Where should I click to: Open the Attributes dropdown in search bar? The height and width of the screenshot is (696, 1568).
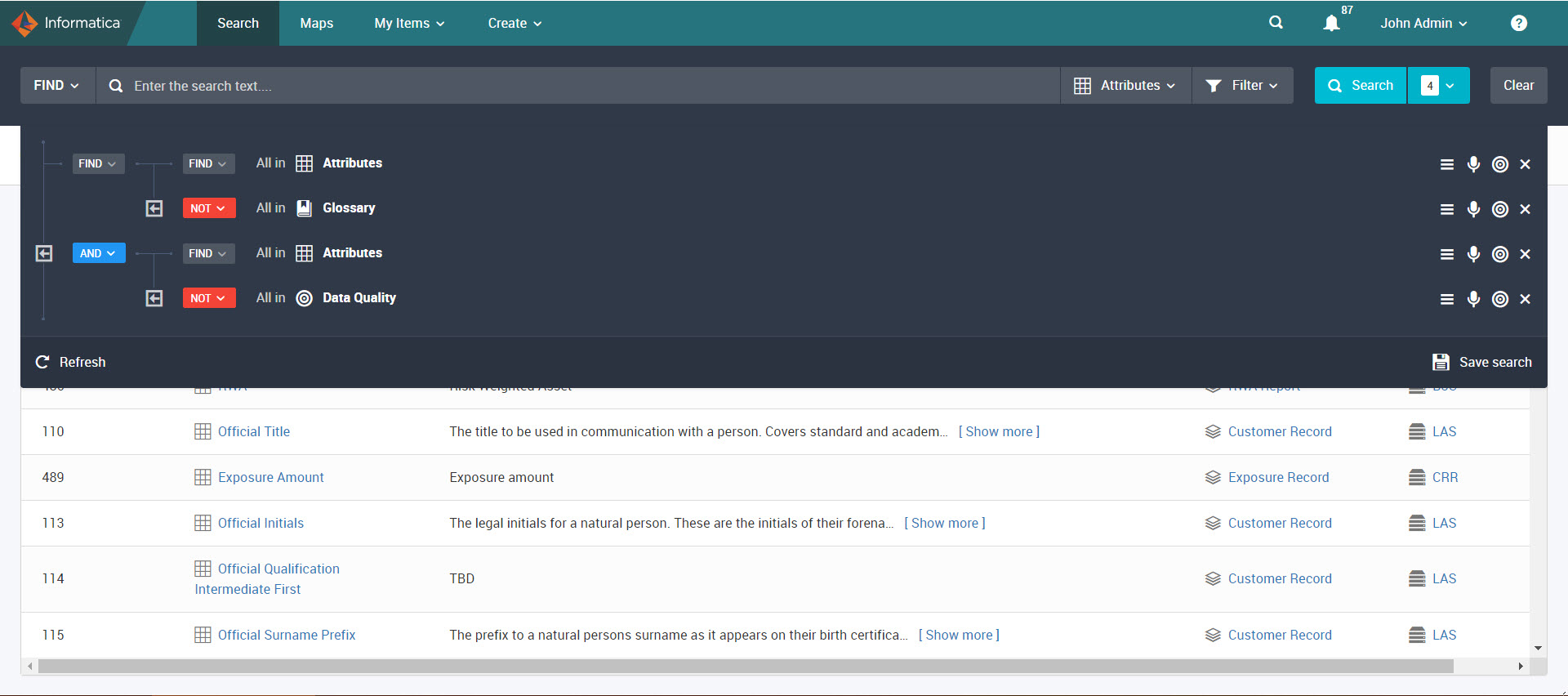point(1125,85)
